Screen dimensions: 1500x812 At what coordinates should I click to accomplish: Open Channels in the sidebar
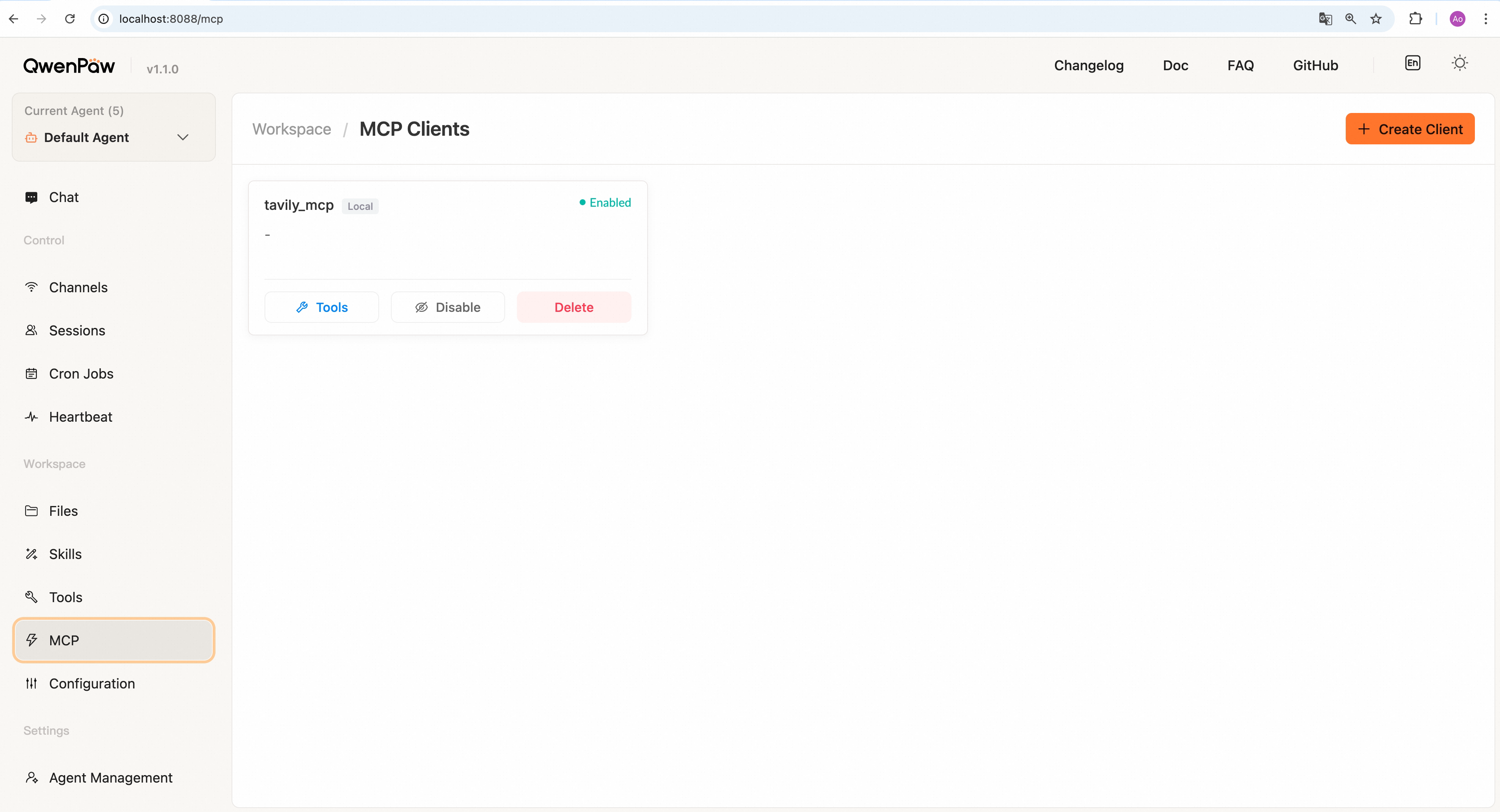coord(78,288)
